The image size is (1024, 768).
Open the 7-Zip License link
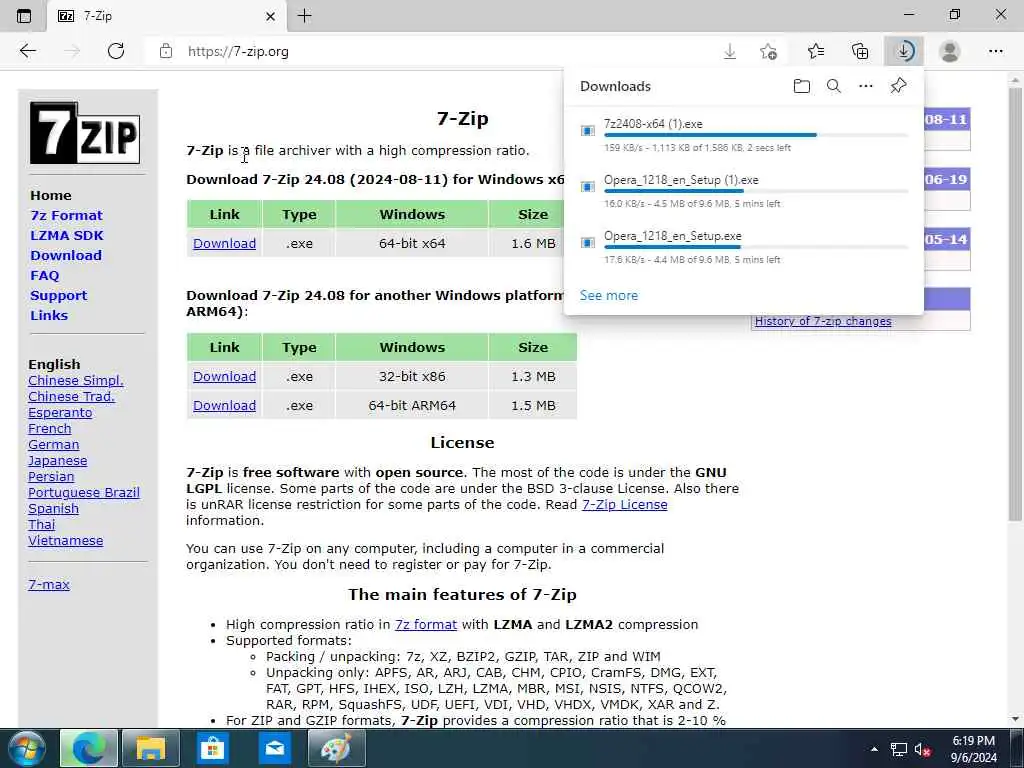(x=624, y=505)
